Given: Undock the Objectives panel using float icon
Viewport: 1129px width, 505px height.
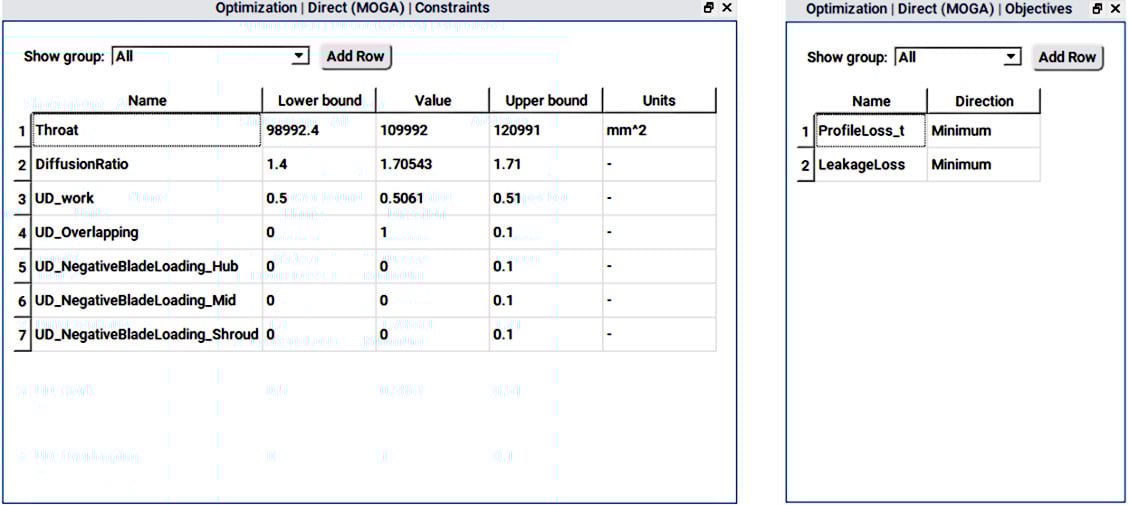Looking at the screenshot, I should pyautogui.click(x=1097, y=8).
